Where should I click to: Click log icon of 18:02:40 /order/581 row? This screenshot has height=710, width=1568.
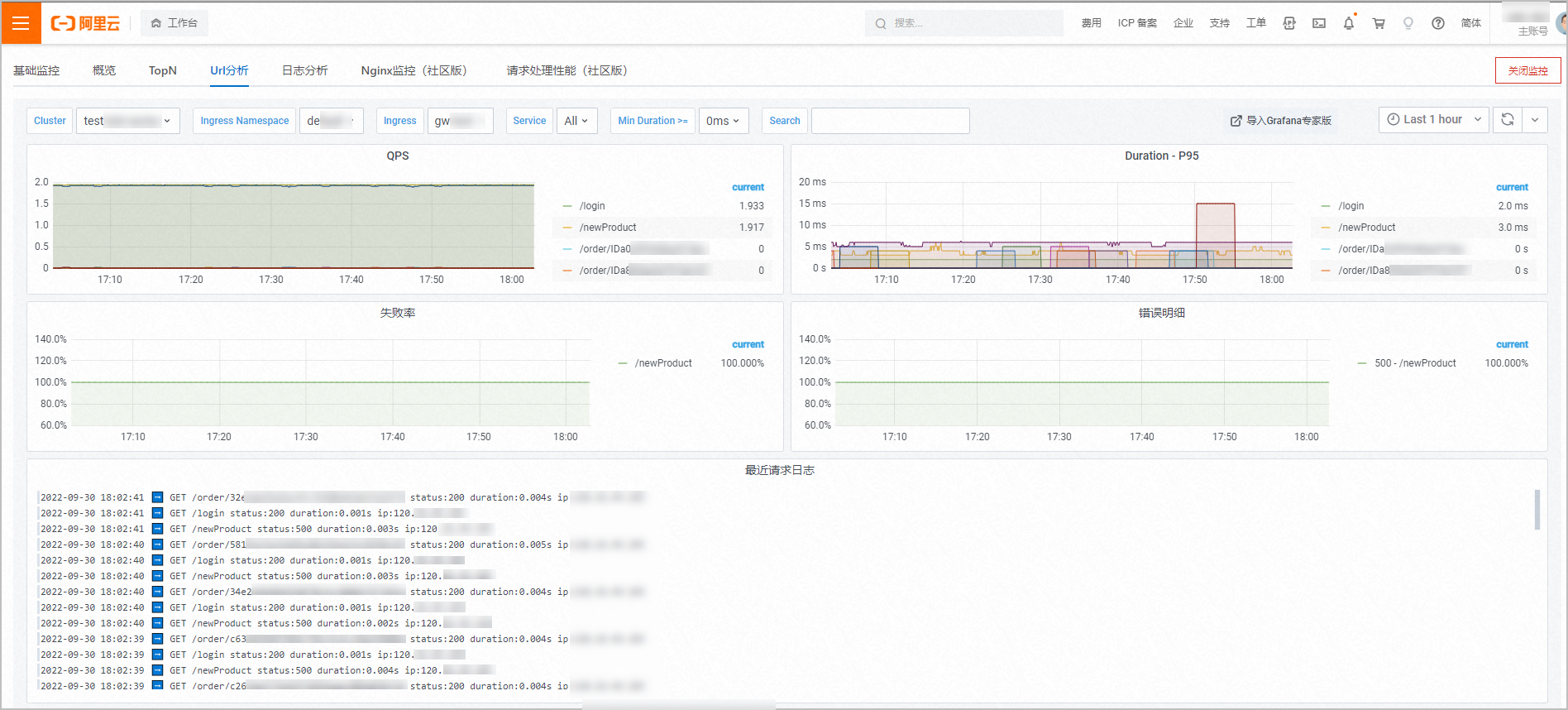click(157, 544)
